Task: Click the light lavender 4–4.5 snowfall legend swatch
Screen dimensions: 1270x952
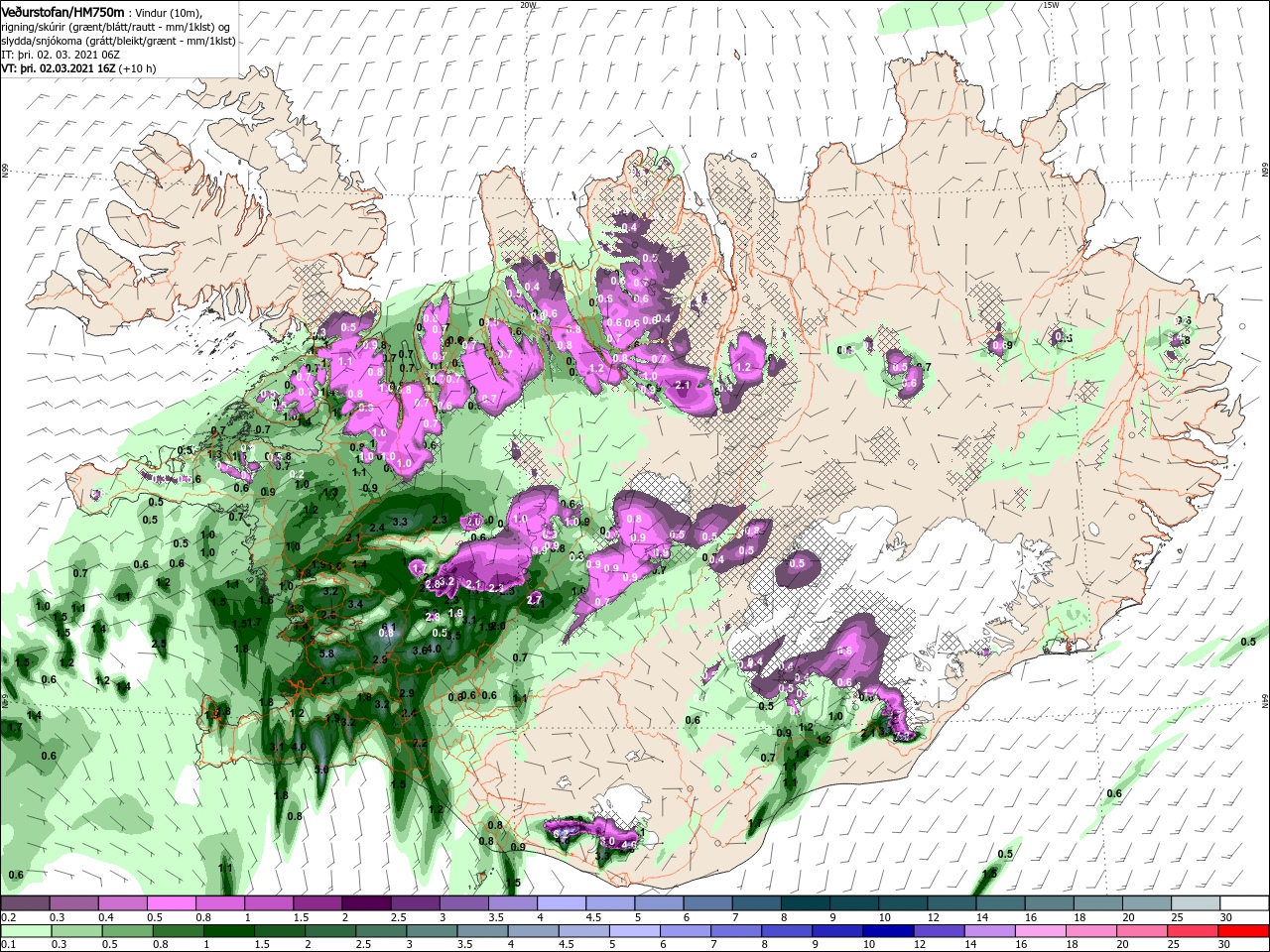Action: pyautogui.click(x=562, y=903)
